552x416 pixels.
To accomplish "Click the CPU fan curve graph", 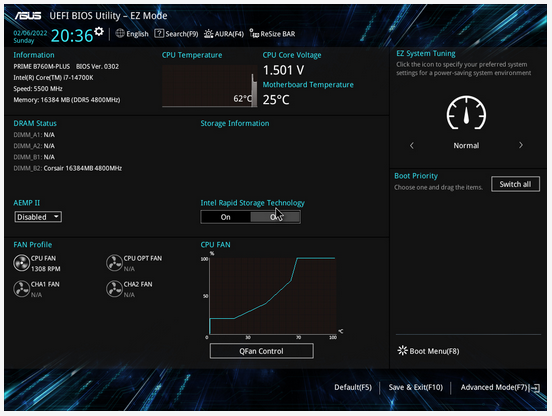I will [272, 296].
